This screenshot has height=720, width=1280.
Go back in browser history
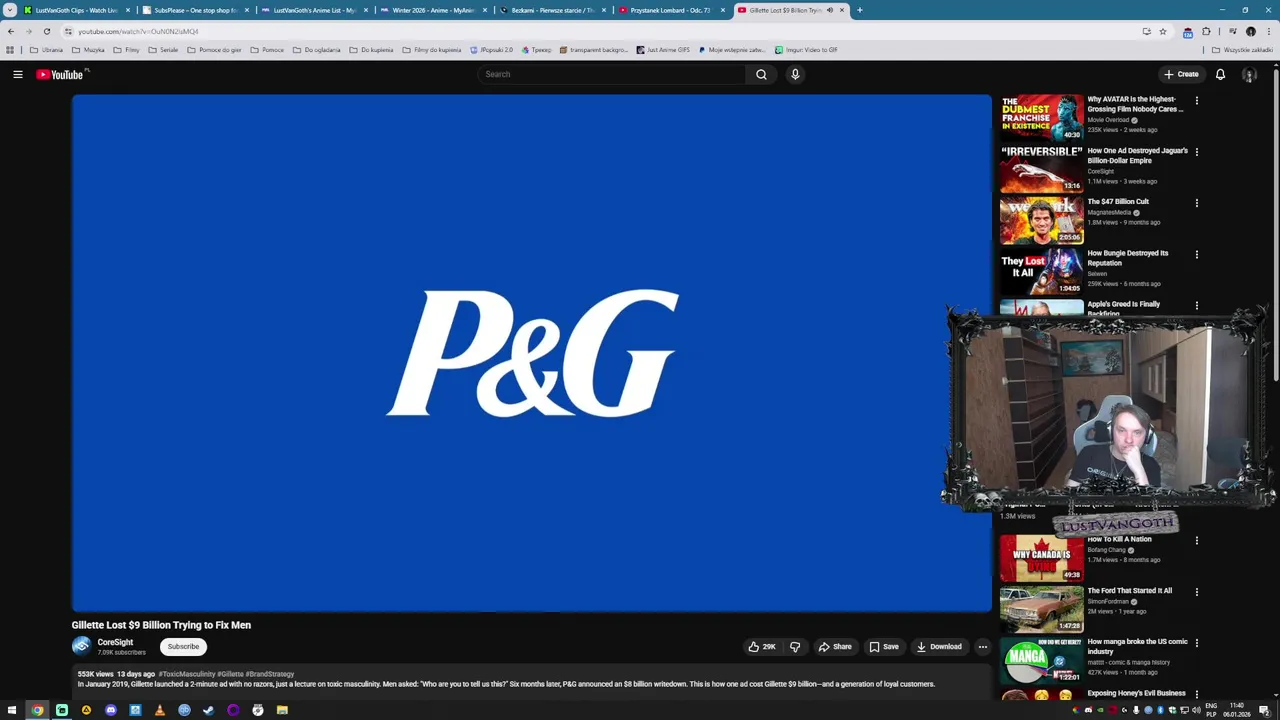pyautogui.click(x=11, y=31)
